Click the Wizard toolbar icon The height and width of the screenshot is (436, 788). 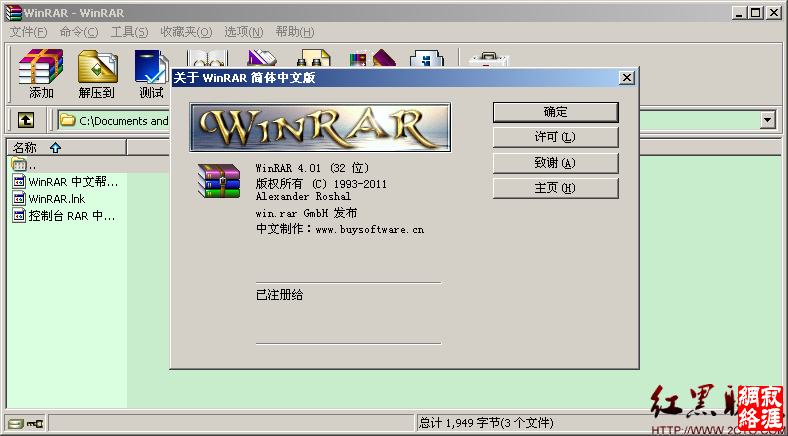coord(372,57)
